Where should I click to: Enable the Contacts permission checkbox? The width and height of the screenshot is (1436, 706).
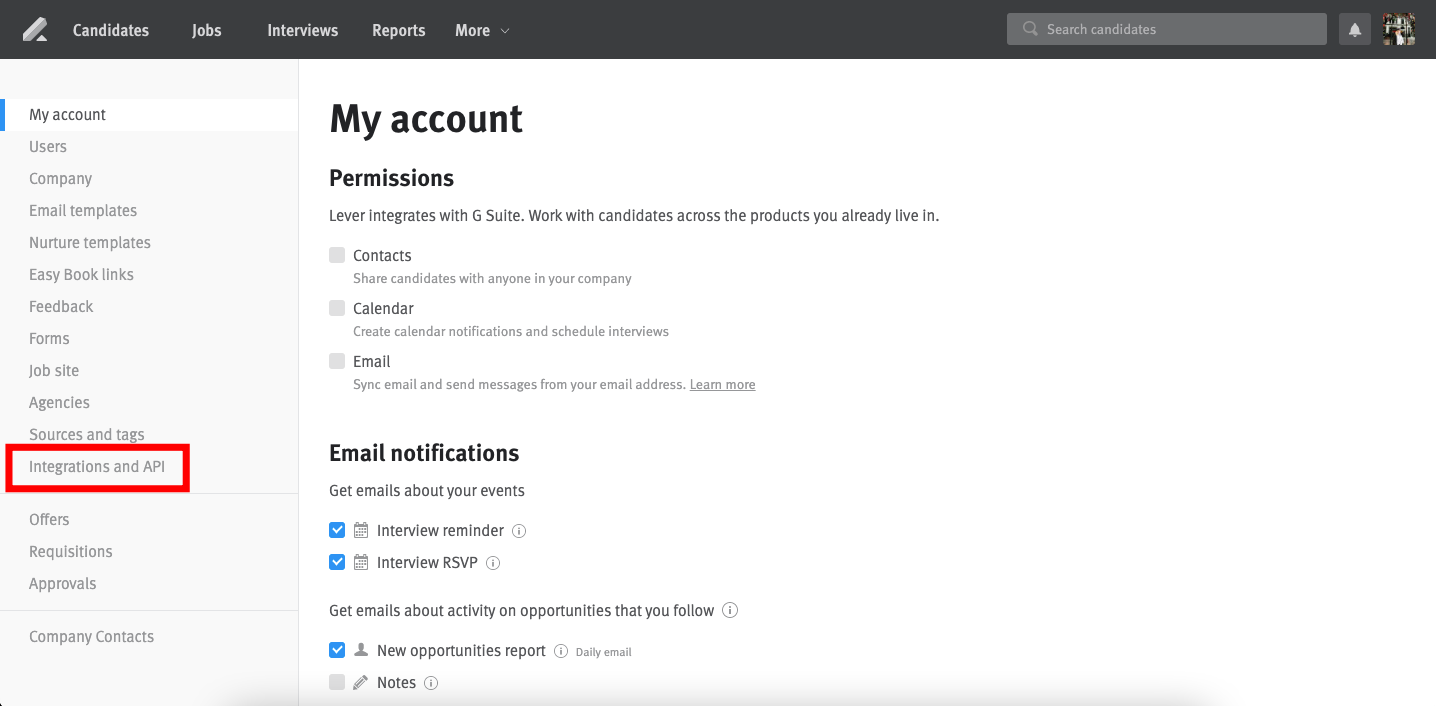click(x=337, y=255)
